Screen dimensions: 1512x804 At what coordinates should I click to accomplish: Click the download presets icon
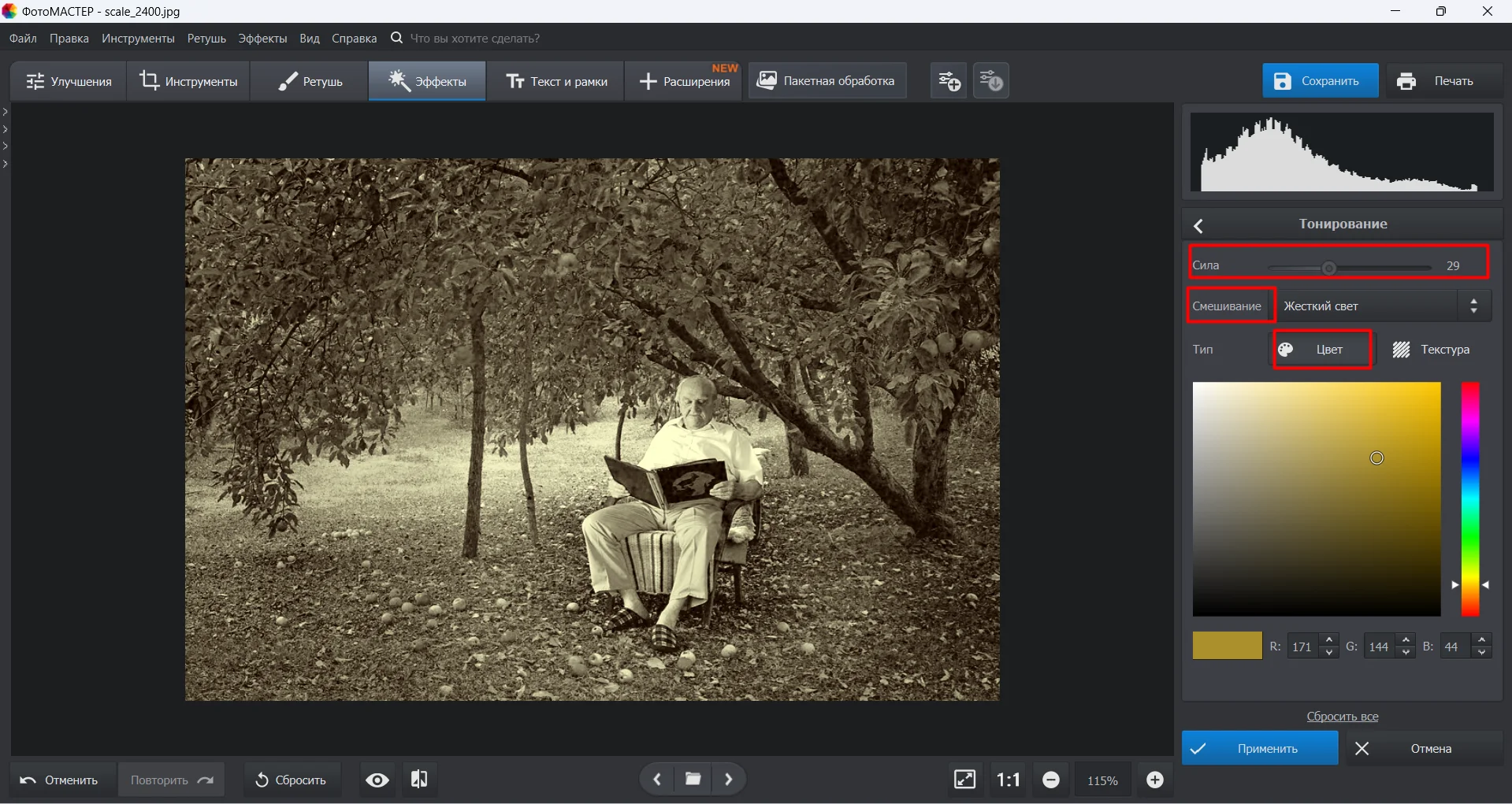tap(991, 80)
